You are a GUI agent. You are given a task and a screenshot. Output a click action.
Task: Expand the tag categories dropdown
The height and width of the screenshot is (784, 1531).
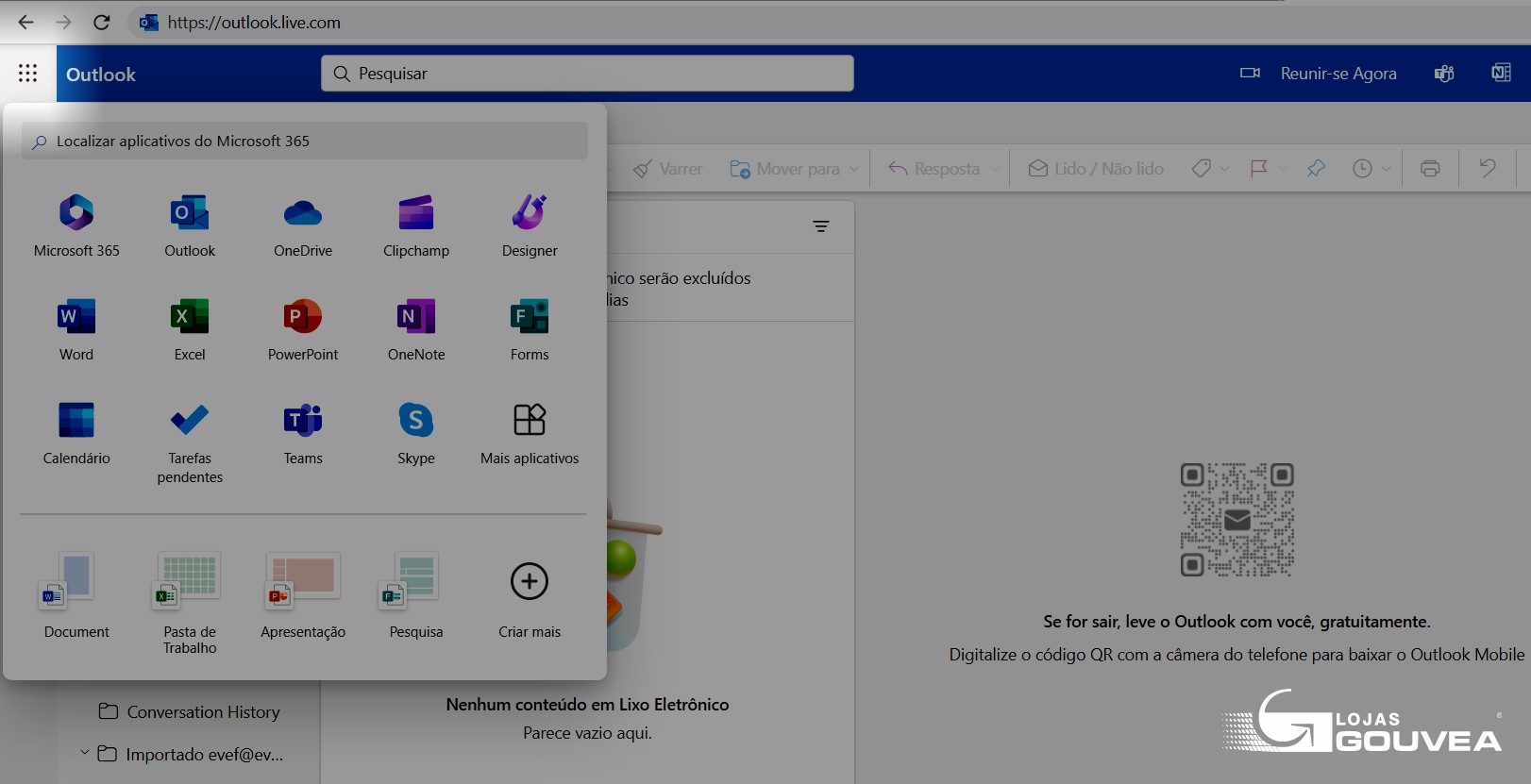1224,169
